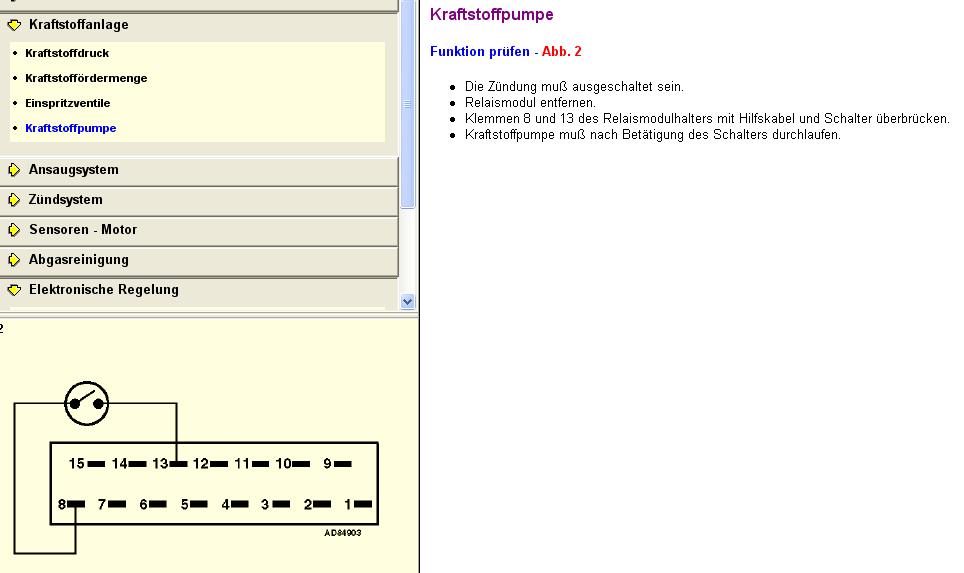The height and width of the screenshot is (573, 964).
Task: Click the switch symbol in the wiring diagram
Action: [x=86, y=403]
